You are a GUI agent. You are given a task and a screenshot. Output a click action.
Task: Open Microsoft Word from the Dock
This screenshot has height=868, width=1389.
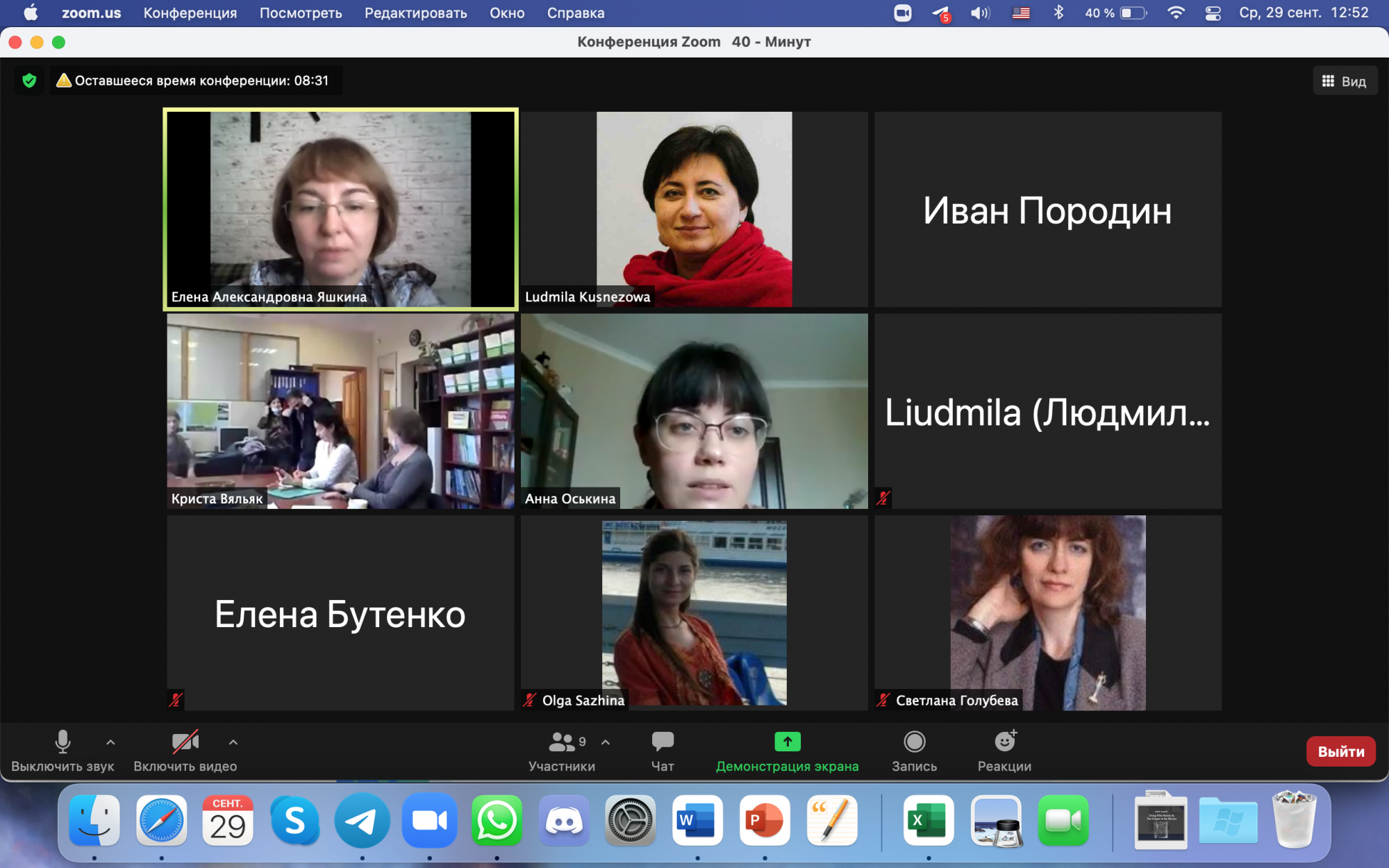(697, 821)
